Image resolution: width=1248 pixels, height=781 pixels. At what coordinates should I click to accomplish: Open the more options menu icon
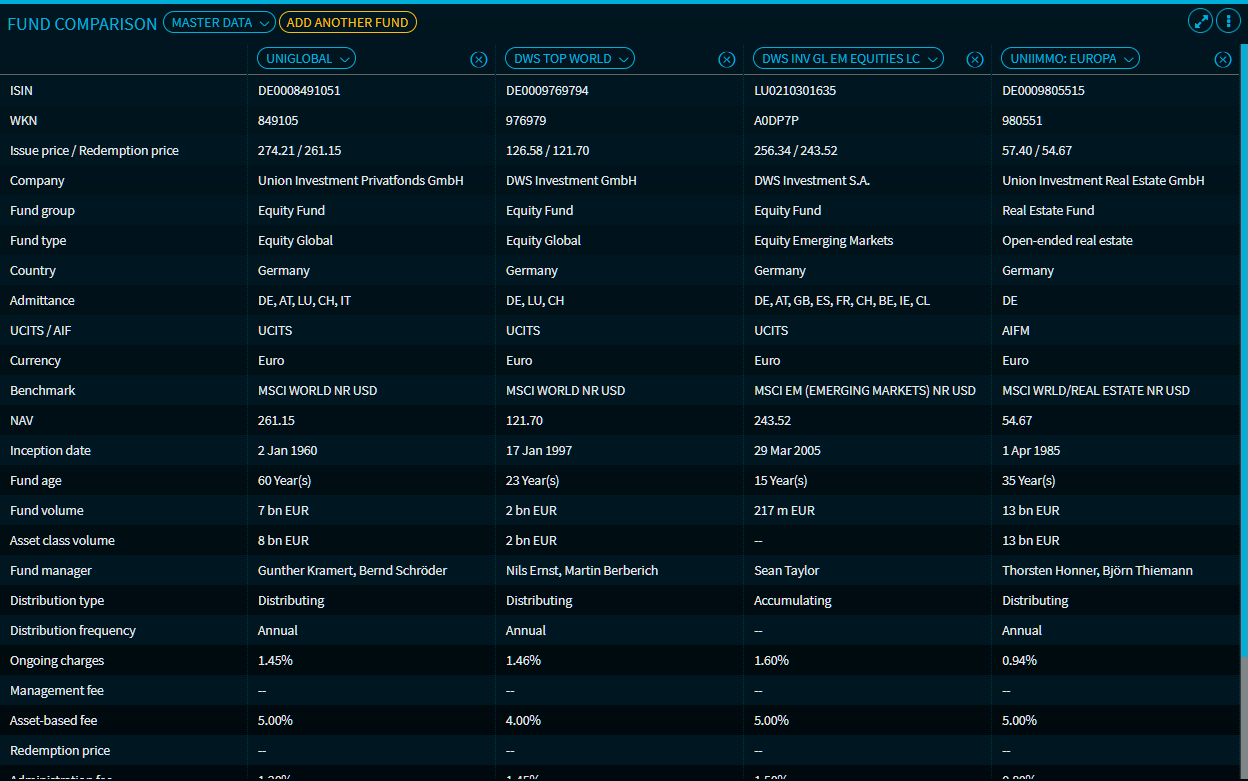click(1228, 21)
